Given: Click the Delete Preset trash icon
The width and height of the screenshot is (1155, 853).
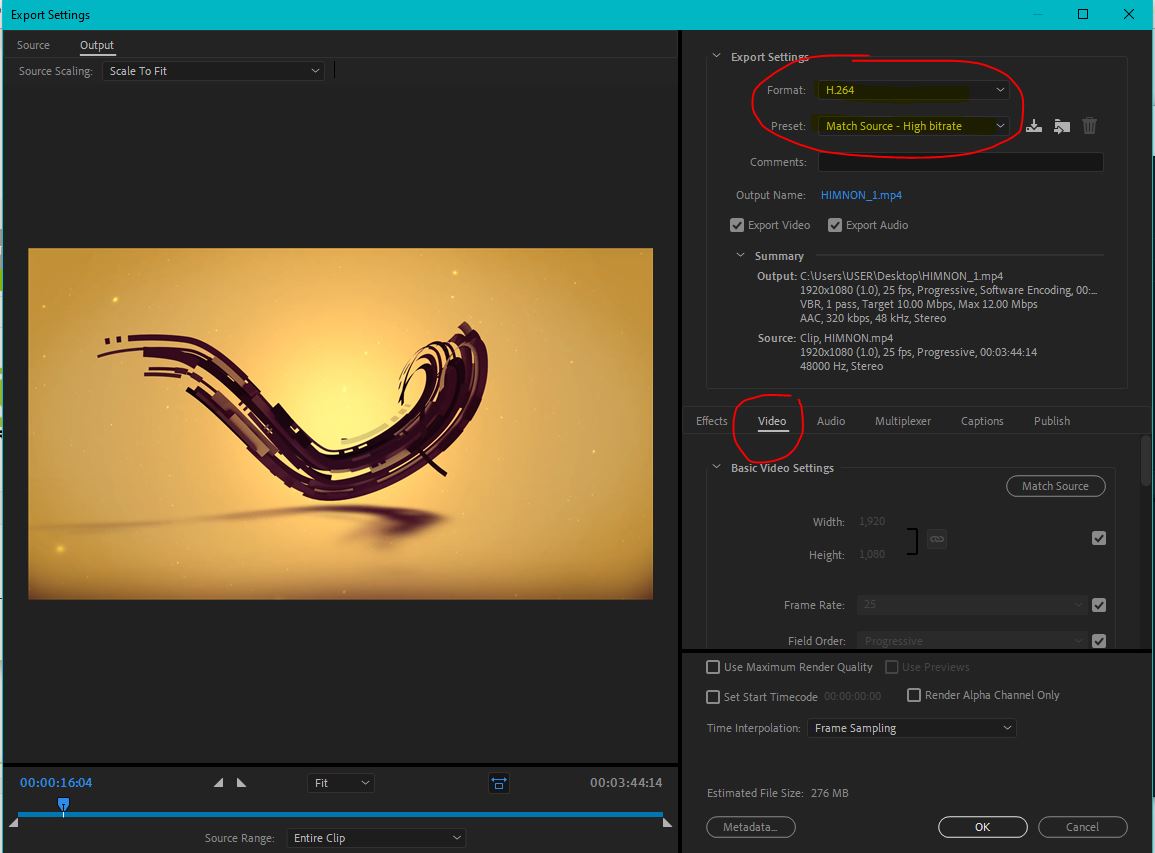Looking at the screenshot, I should point(1090,126).
